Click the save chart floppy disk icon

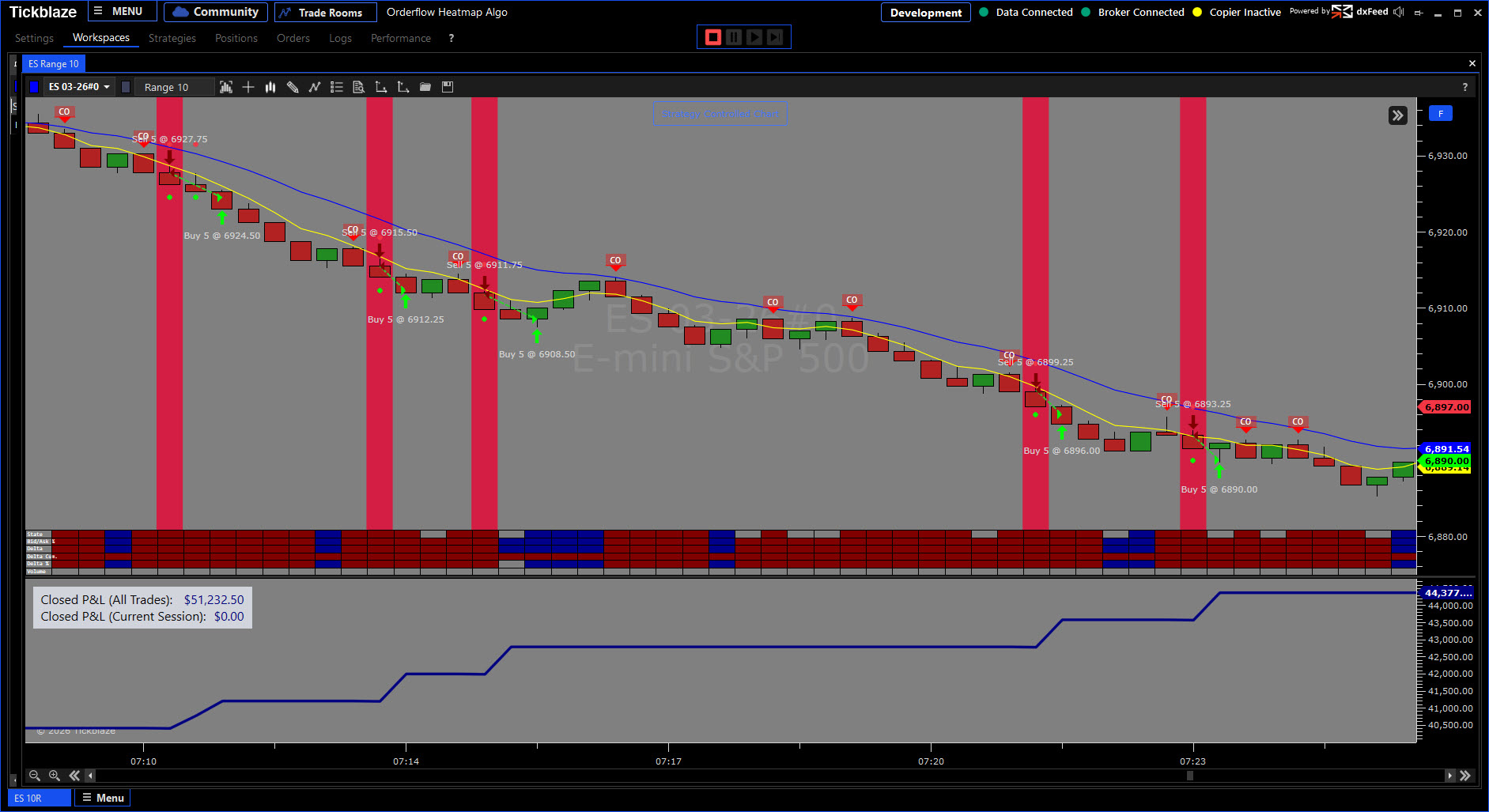point(448,87)
